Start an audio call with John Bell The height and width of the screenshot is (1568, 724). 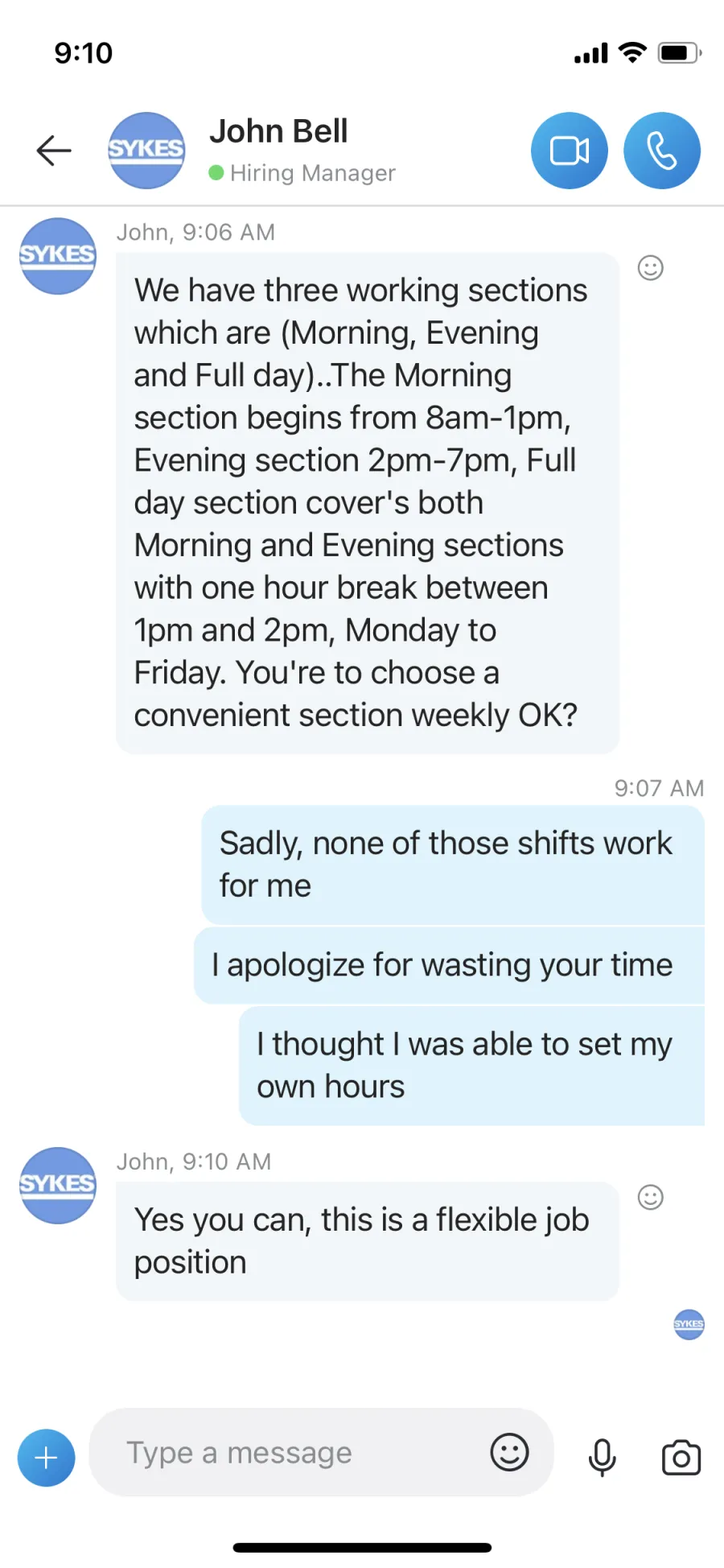pos(662,151)
